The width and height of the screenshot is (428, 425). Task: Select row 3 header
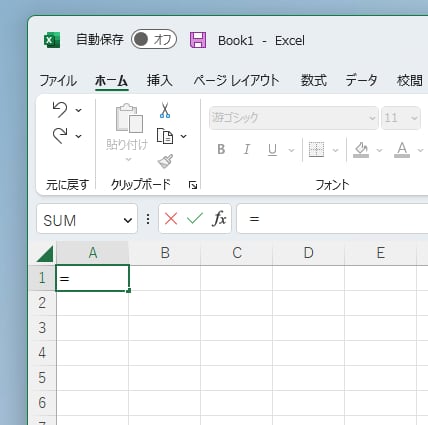pyautogui.click(x=42, y=328)
